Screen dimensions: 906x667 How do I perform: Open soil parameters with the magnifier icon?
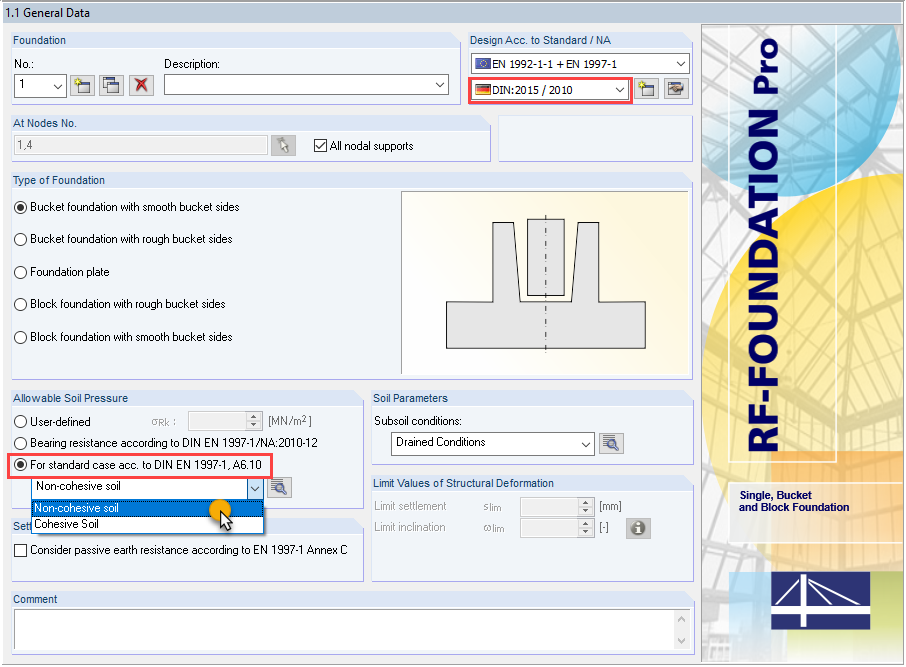279,487
